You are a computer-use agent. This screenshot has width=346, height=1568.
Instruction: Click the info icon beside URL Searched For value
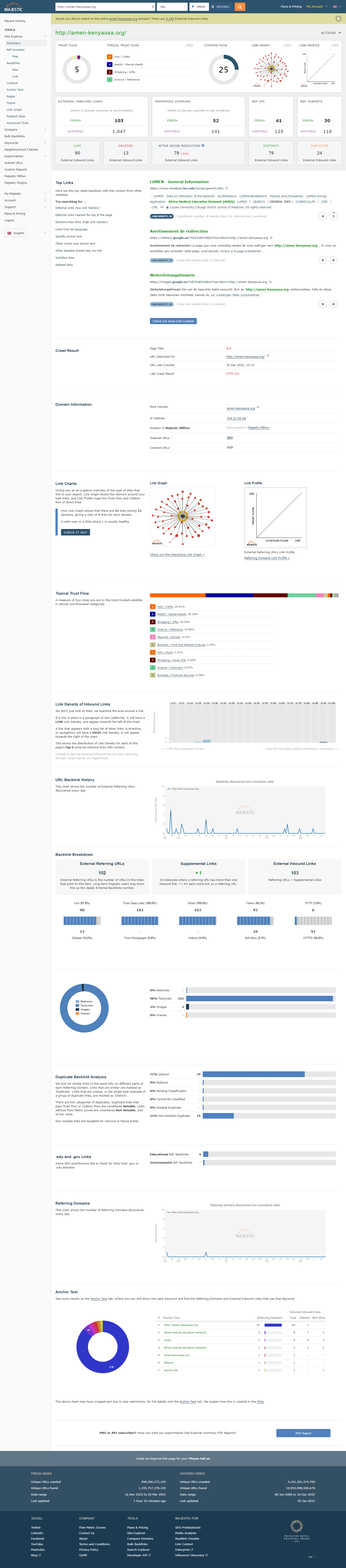[x=268, y=355]
